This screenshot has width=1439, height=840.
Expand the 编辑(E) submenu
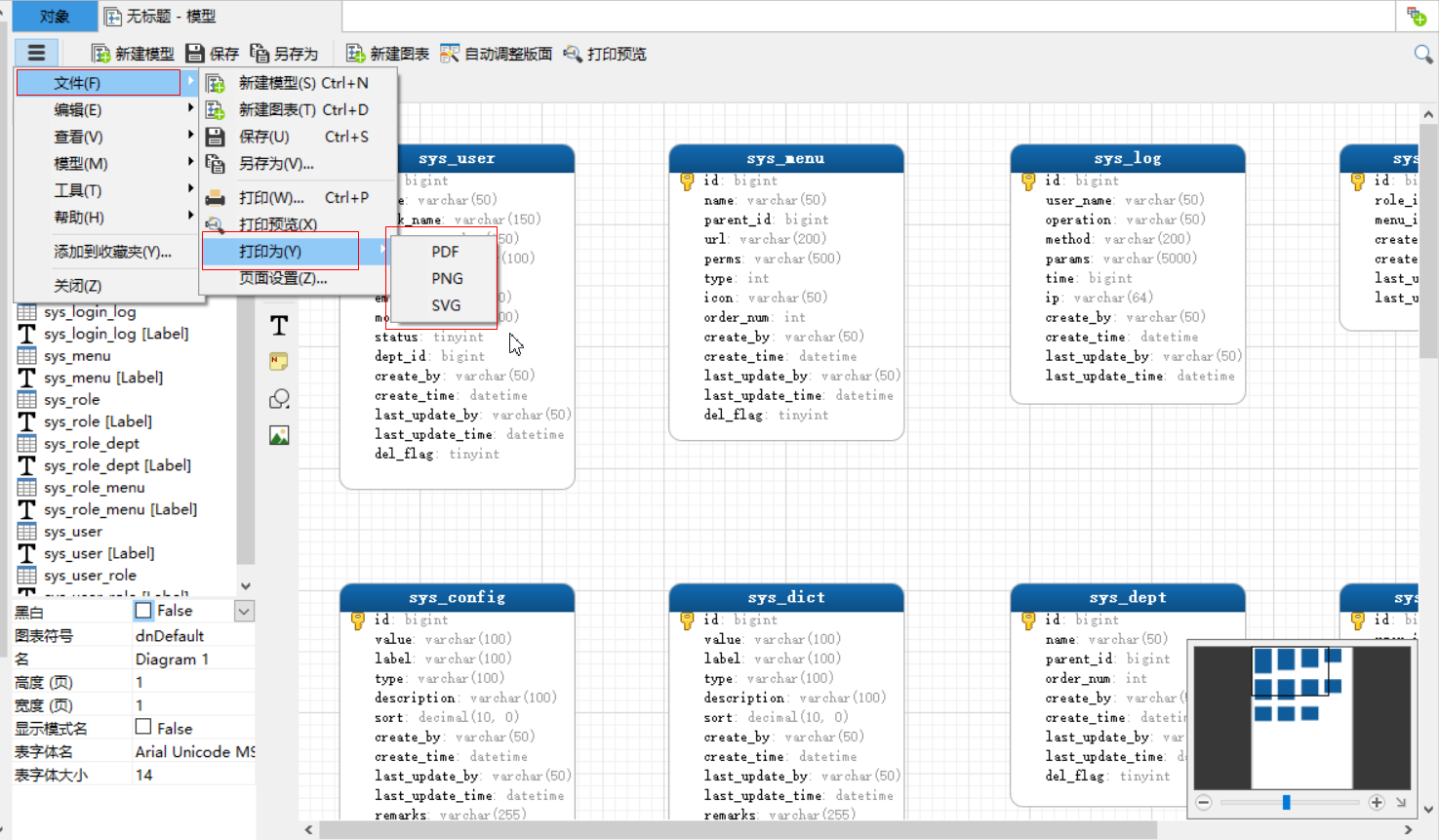coord(107,110)
